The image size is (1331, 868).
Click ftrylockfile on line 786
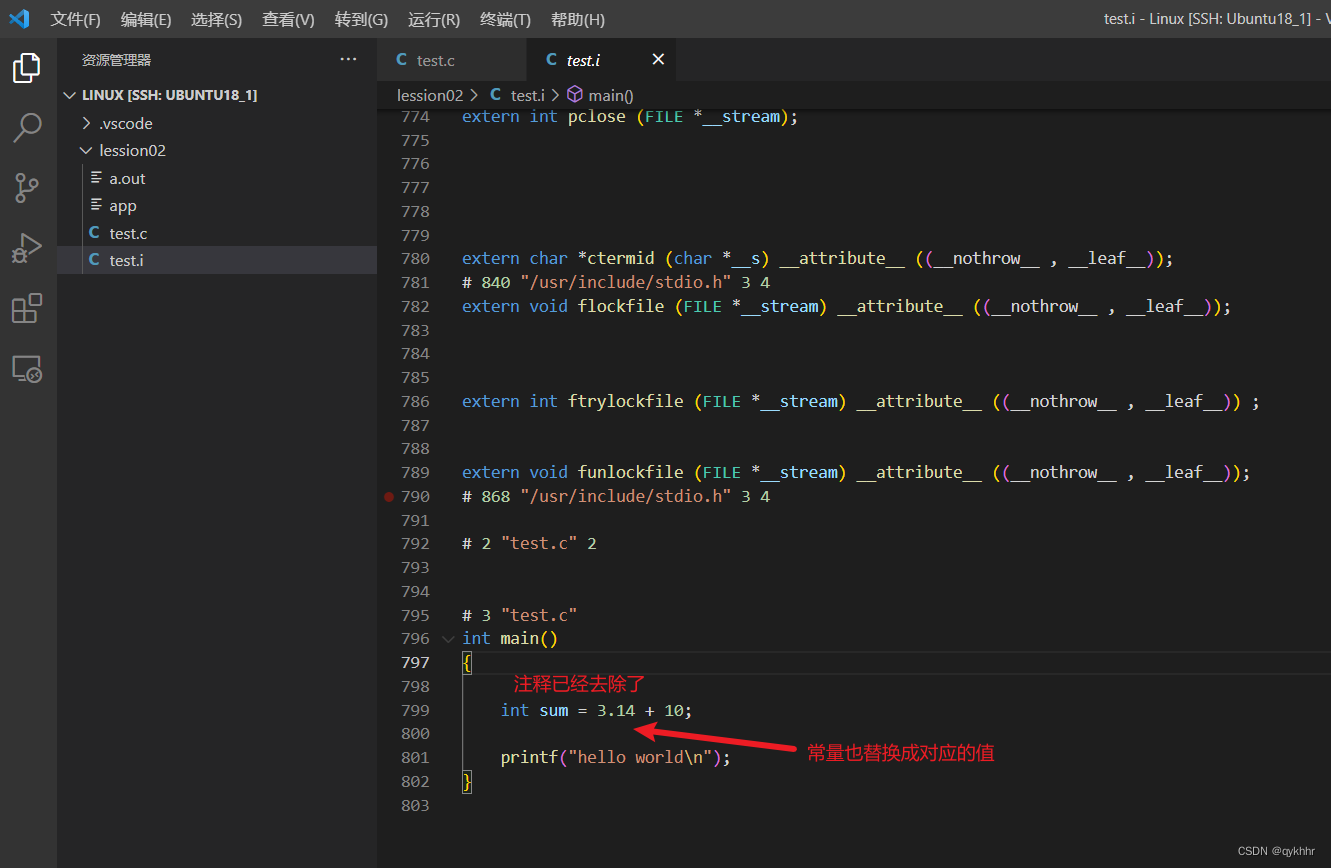click(x=626, y=401)
